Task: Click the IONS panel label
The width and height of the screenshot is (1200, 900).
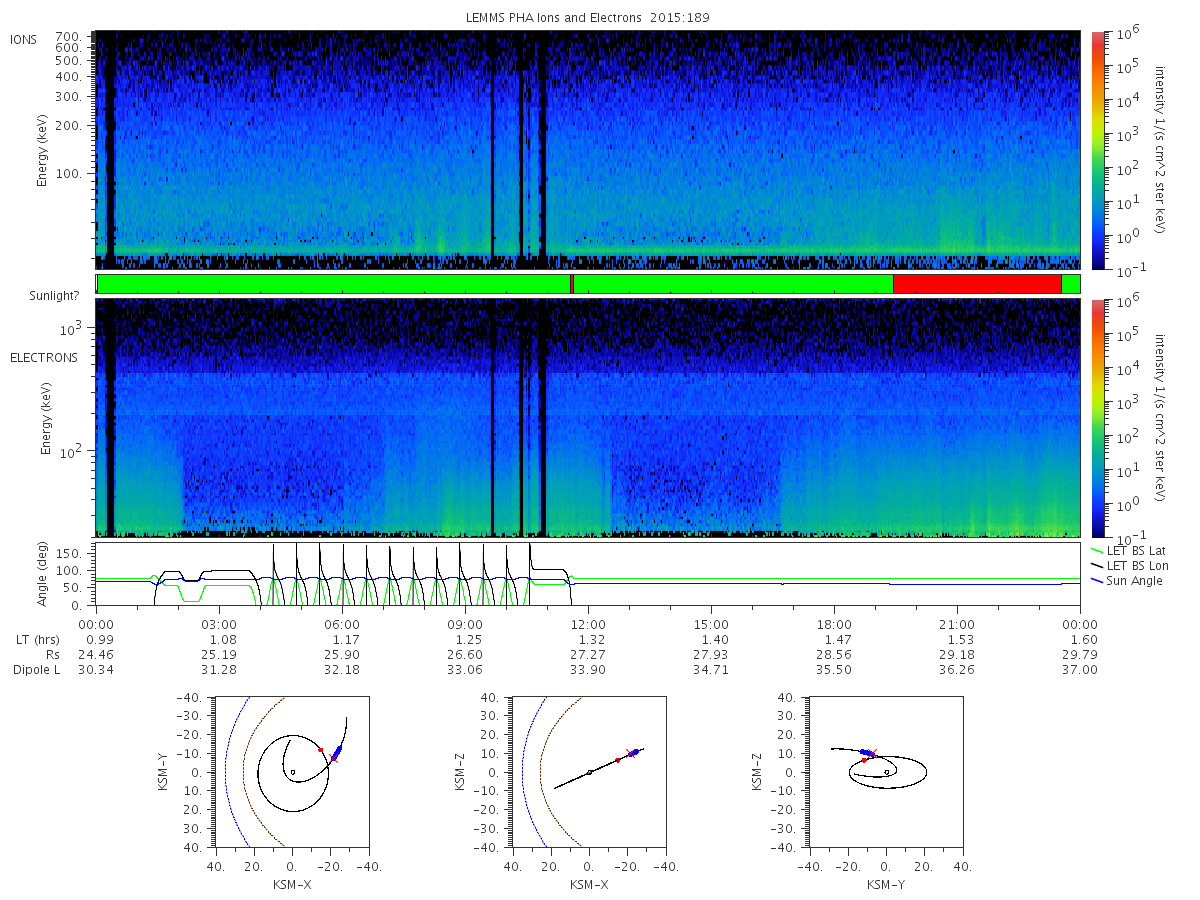Action: pyautogui.click(x=24, y=40)
